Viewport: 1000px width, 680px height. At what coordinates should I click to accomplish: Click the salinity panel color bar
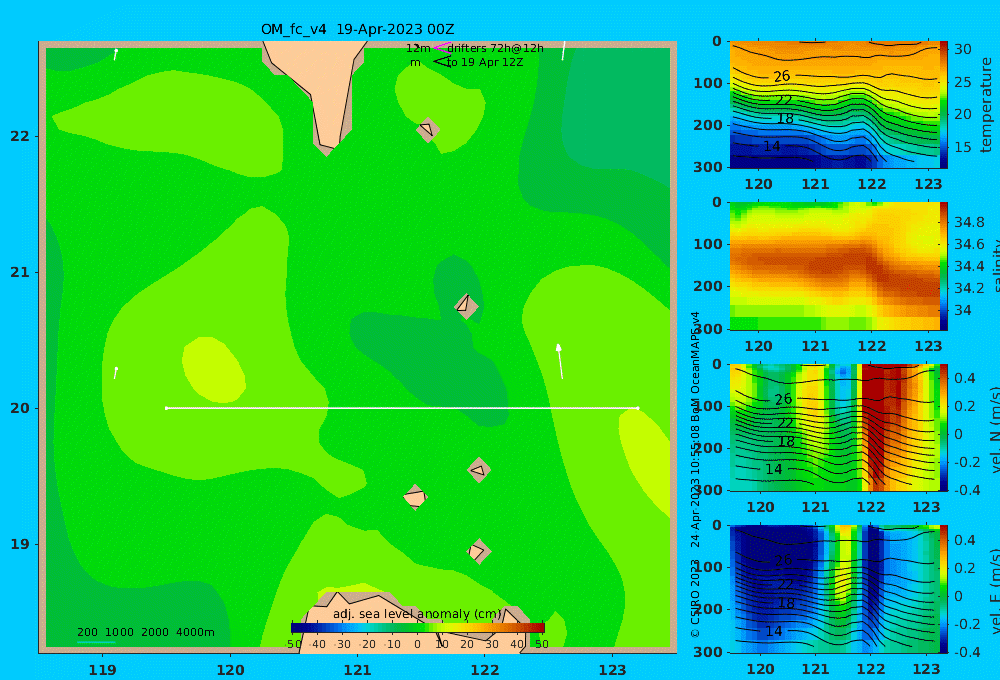click(x=944, y=266)
